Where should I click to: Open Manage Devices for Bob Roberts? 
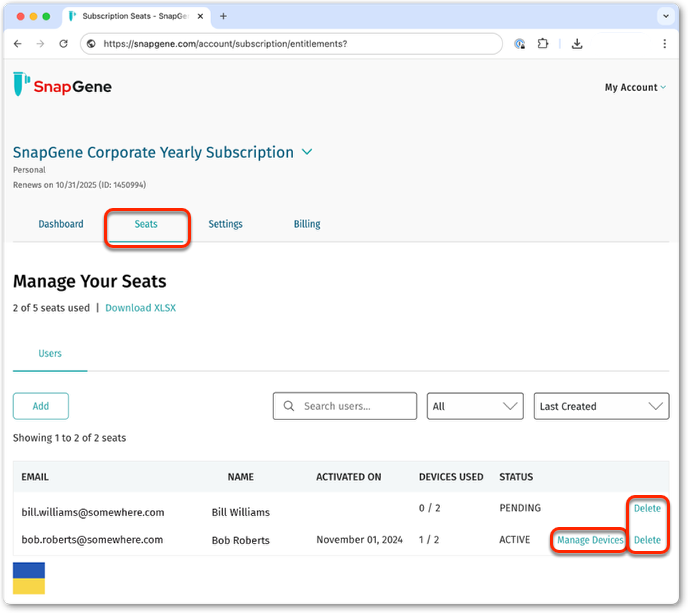[590, 540]
